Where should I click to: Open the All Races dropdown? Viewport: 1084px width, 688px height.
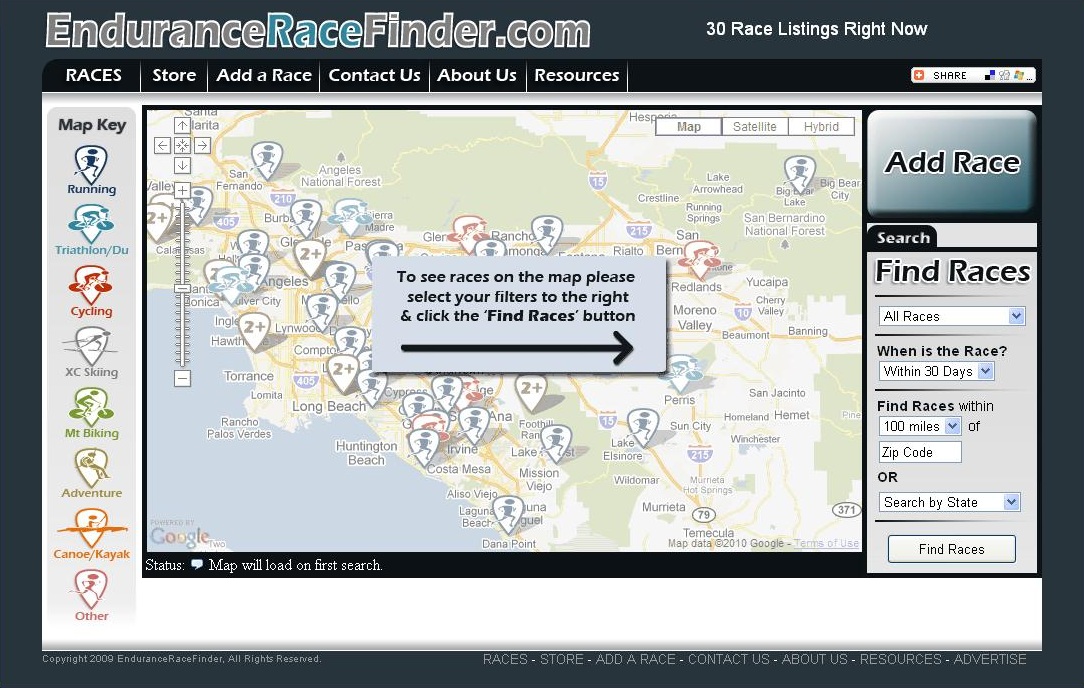click(952, 316)
